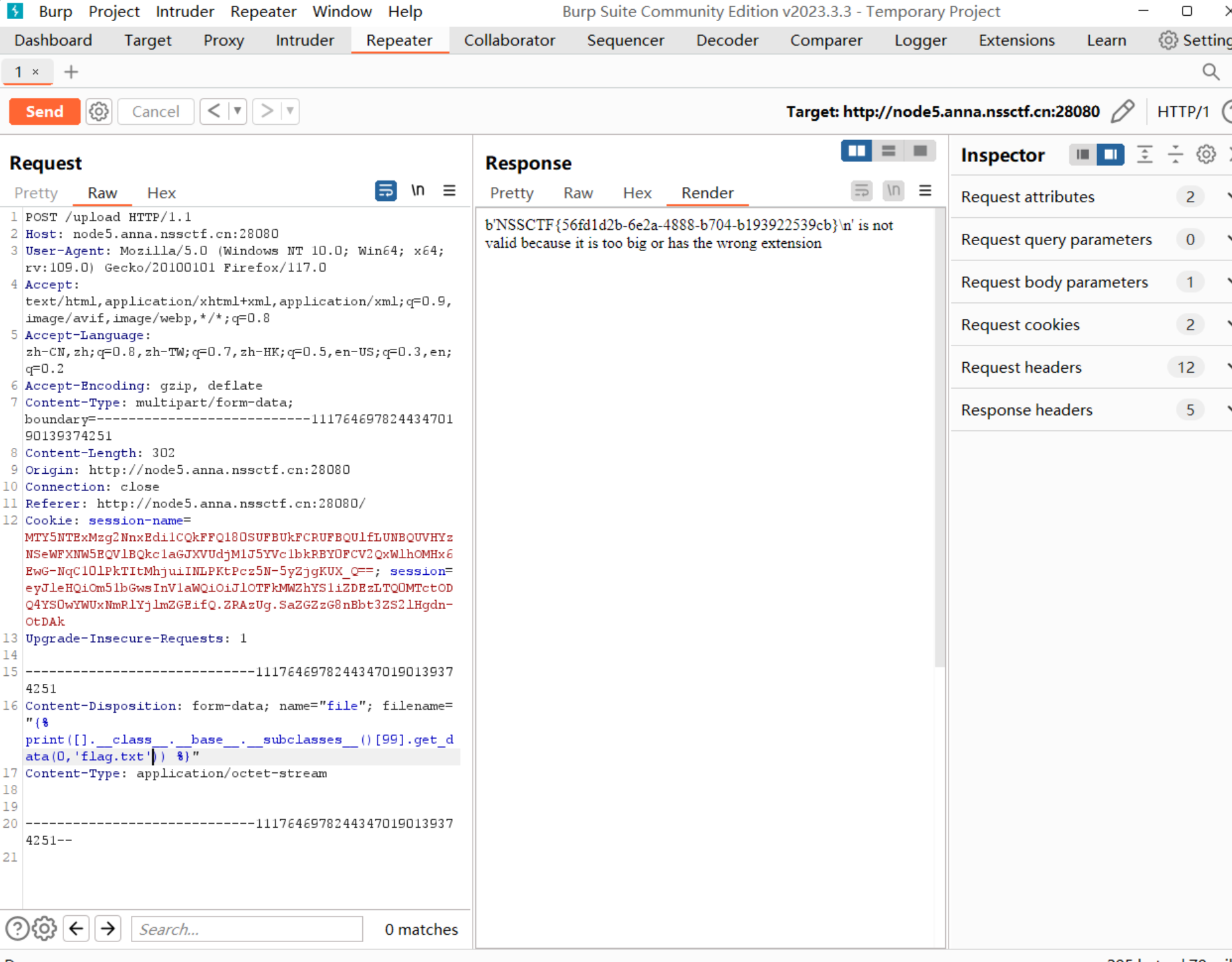Switch to the Collaborator tab
This screenshot has width=1232, height=962.
(509, 40)
